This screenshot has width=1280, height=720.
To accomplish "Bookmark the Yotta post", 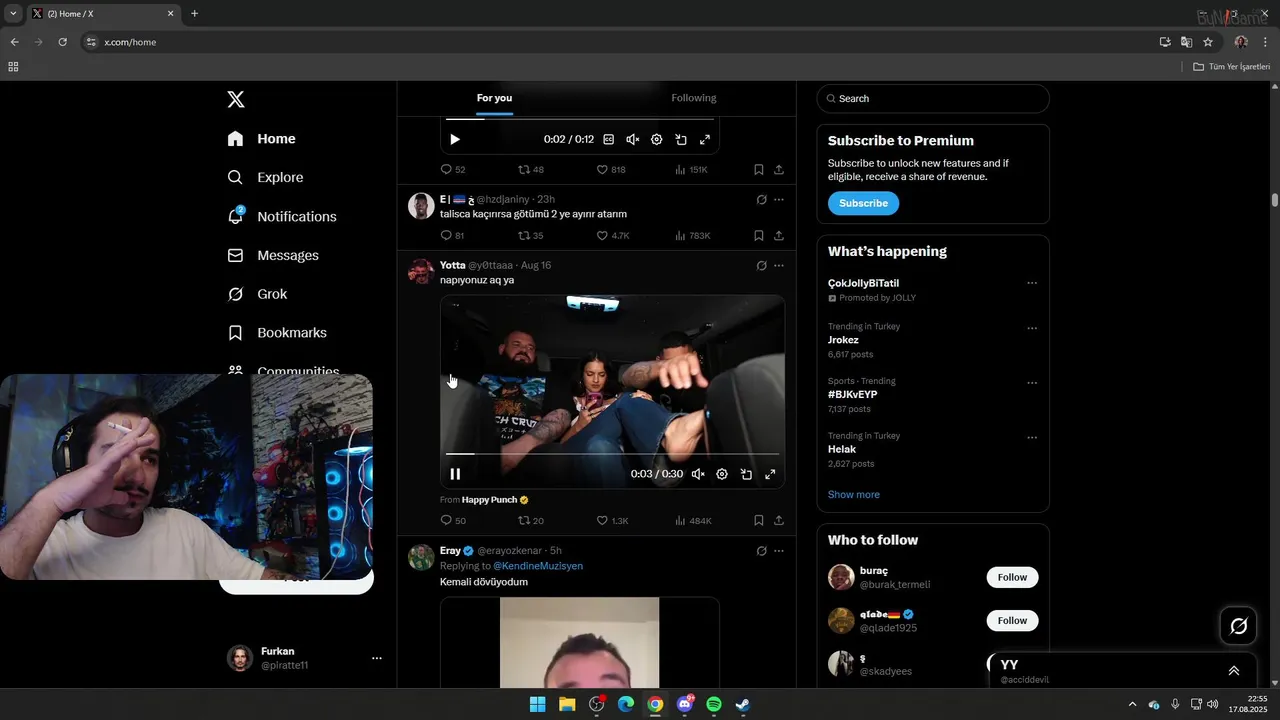I will (759, 521).
